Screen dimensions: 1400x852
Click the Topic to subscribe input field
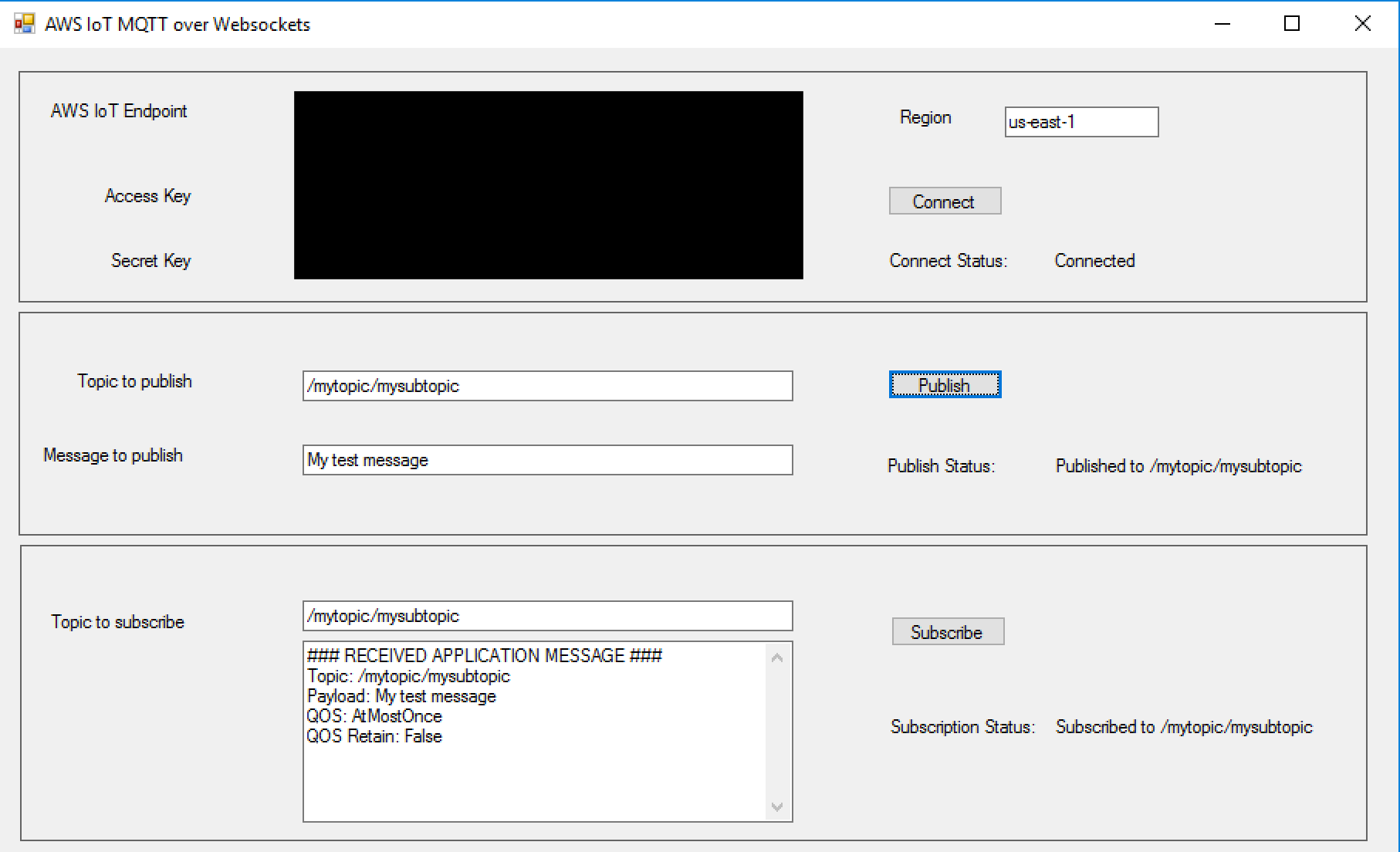(547, 616)
